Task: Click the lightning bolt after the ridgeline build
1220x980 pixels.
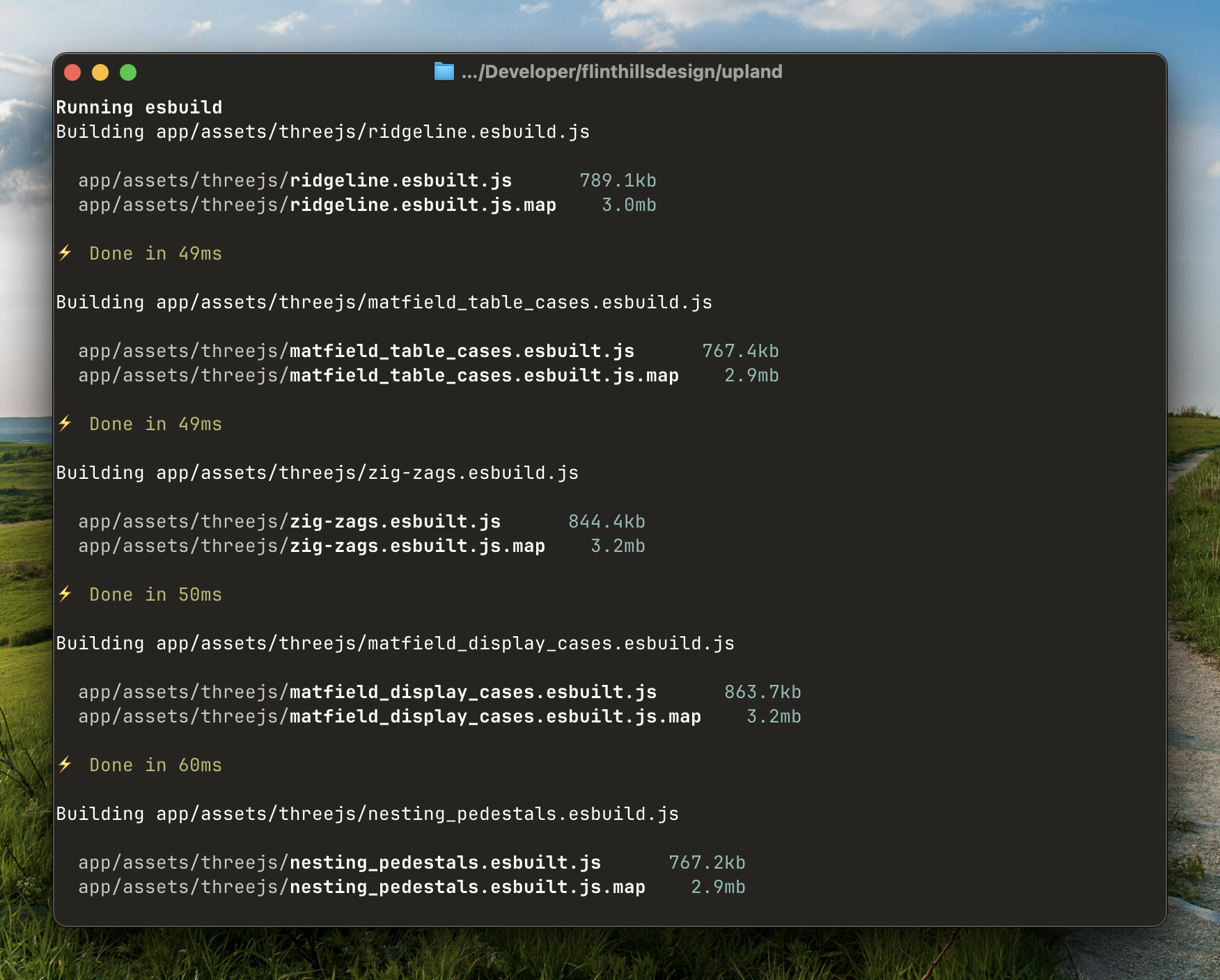Action: pos(65,253)
